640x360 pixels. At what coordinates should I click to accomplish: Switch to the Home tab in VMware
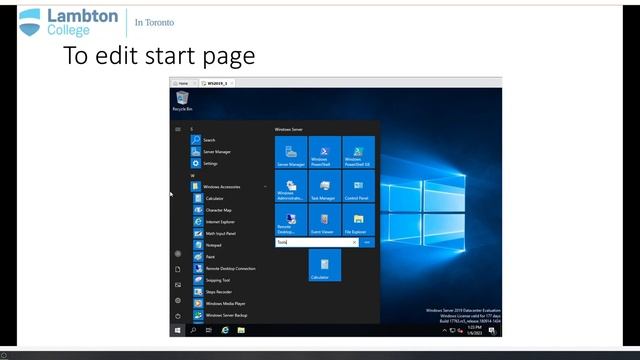(183, 83)
